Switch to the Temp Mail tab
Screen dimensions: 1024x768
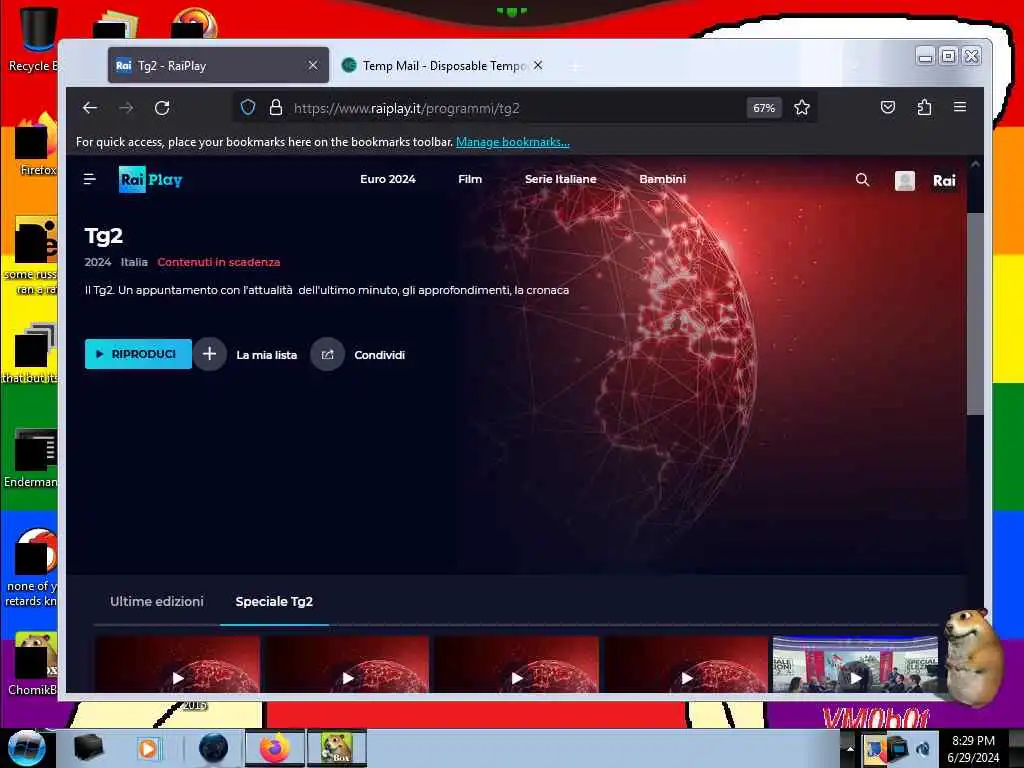point(444,65)
